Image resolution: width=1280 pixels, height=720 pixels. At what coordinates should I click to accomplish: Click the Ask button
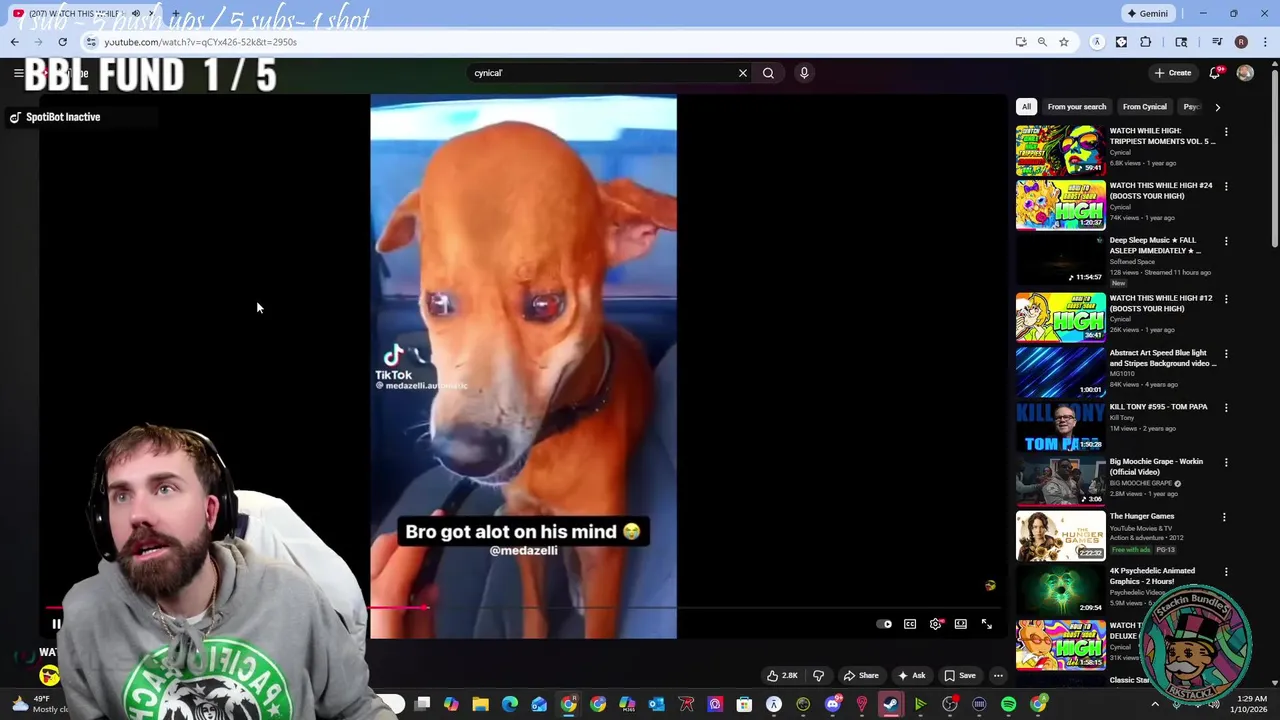pos(912,675)
